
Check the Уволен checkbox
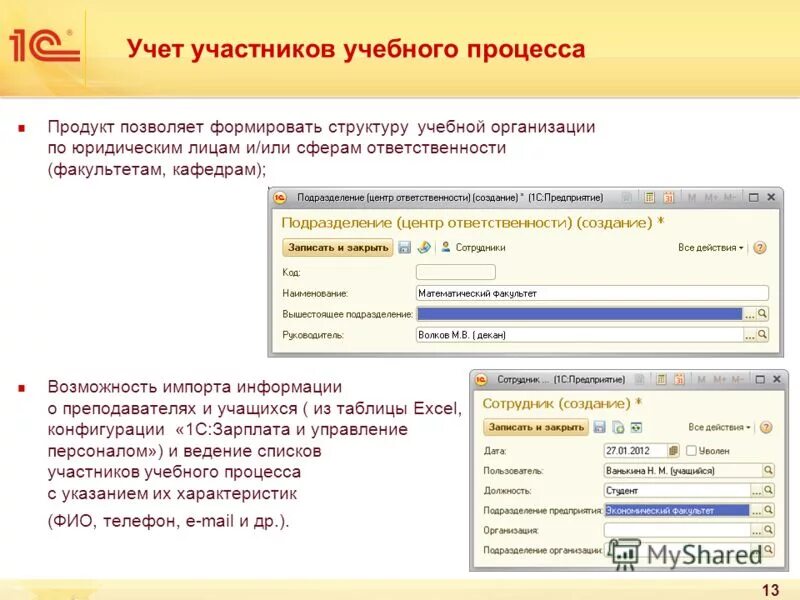pyautogui.click(x=691, y=450)
